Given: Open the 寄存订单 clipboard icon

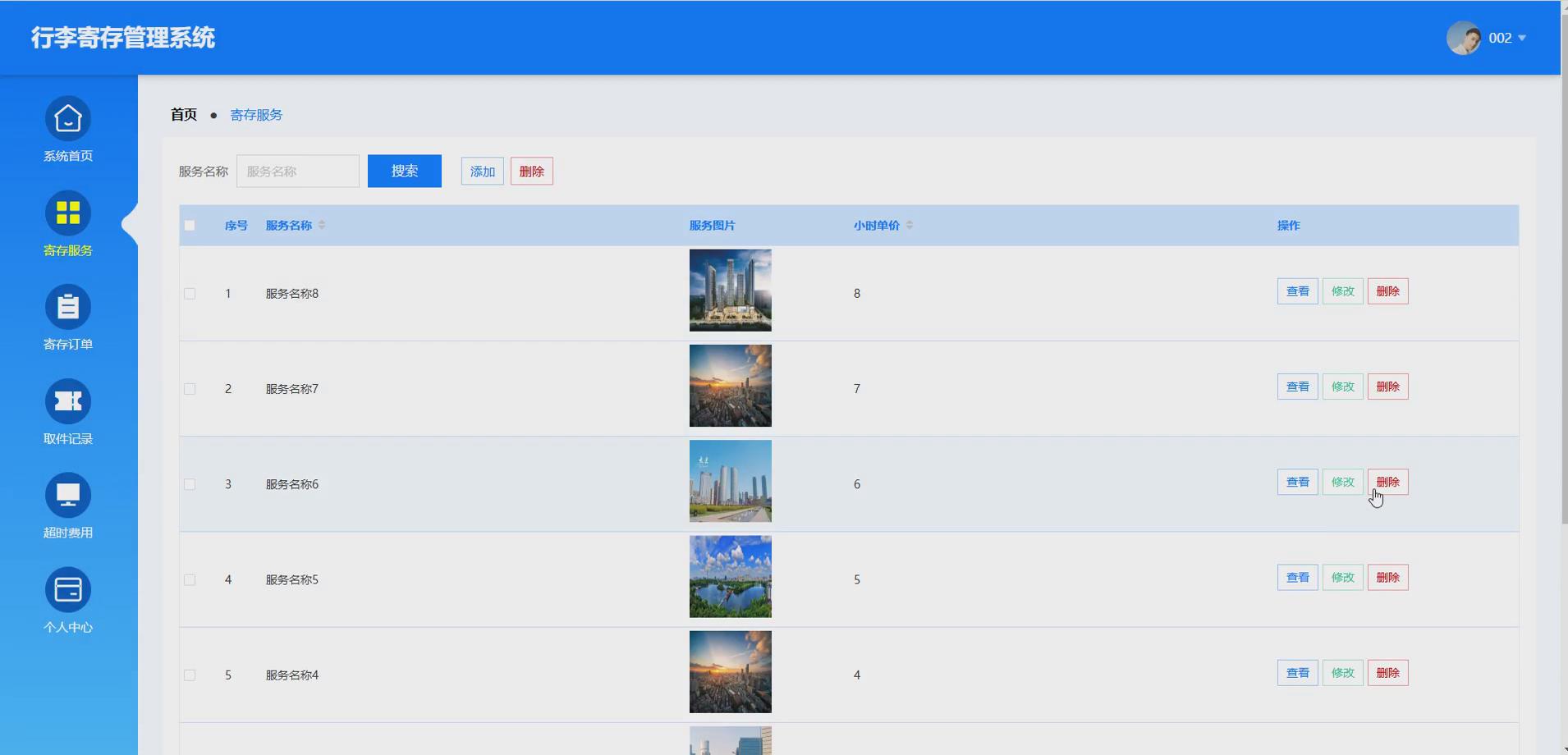Looking at the screenshot, I should (68, 307).
